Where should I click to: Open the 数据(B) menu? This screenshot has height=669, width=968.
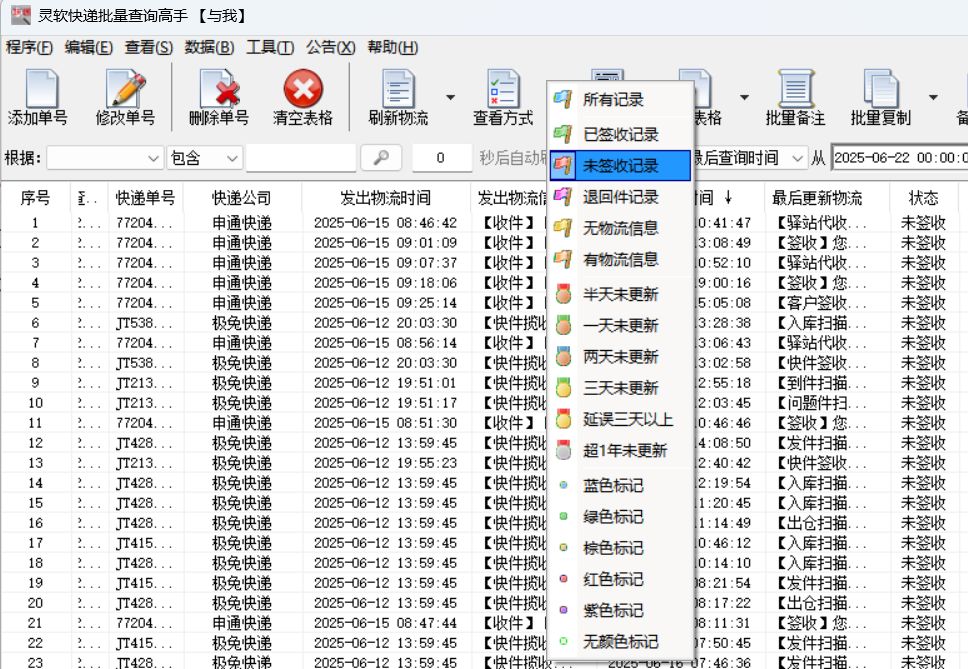(x=209, y=48)
